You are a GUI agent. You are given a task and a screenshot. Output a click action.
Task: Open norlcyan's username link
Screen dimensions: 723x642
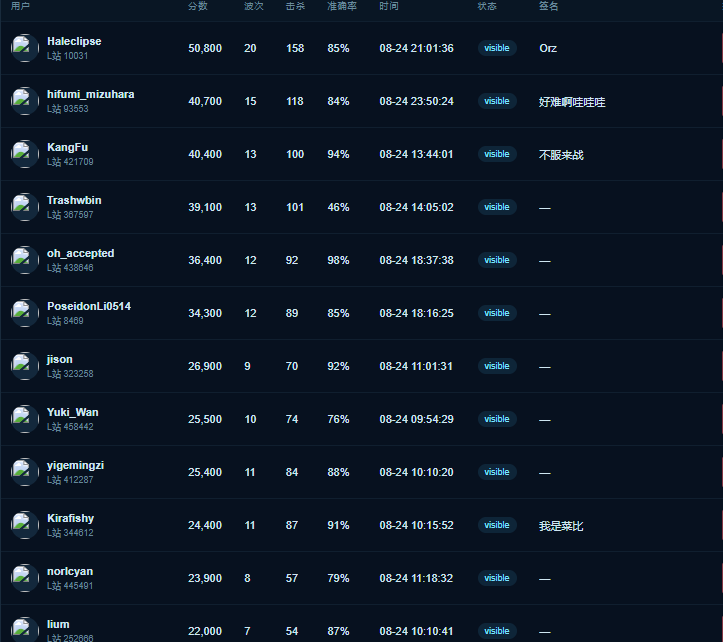click(70, 571)
